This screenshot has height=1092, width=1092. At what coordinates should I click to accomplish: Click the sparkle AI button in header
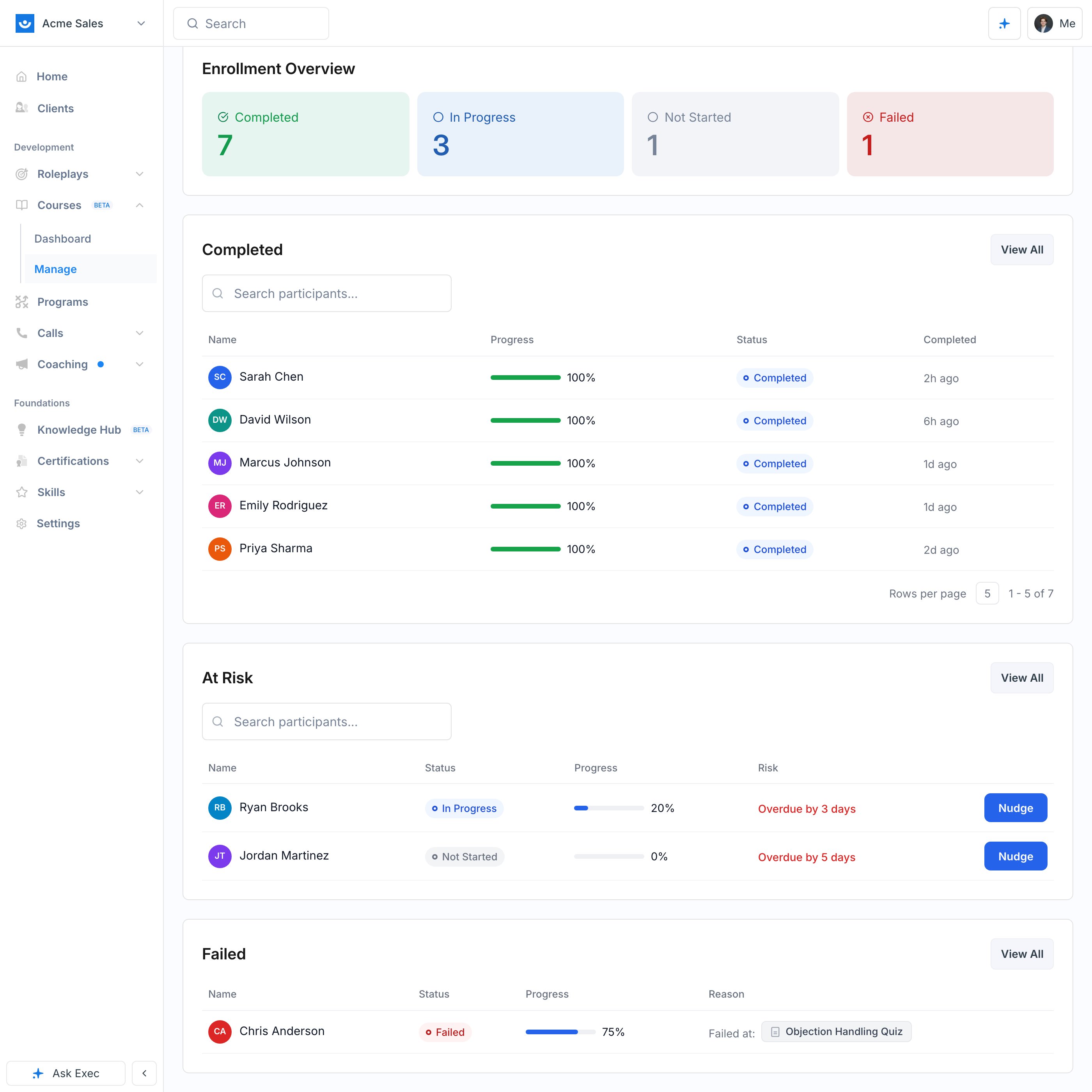(x=1004, y=23)
